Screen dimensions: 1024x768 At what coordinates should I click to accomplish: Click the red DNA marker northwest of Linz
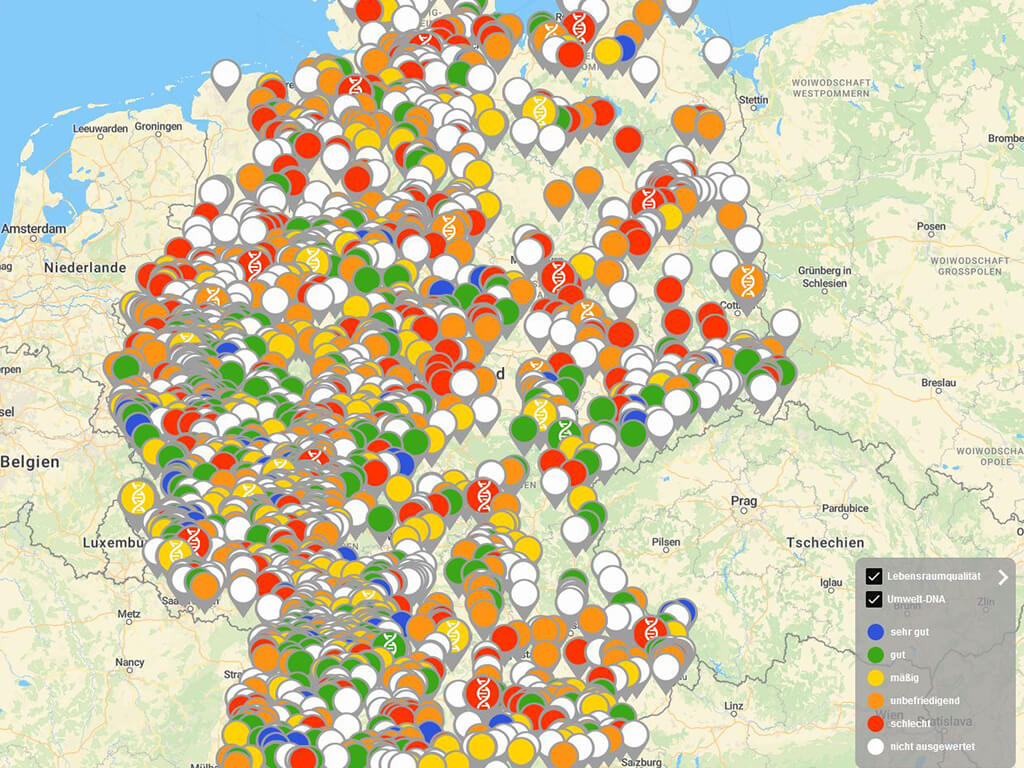(x=650, y=631)
